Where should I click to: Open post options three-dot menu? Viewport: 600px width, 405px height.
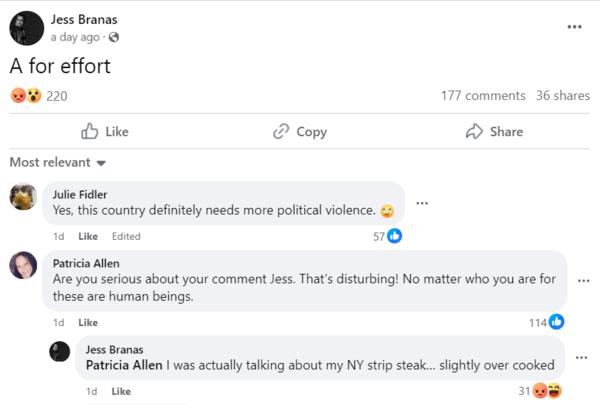tap(574, 27)
